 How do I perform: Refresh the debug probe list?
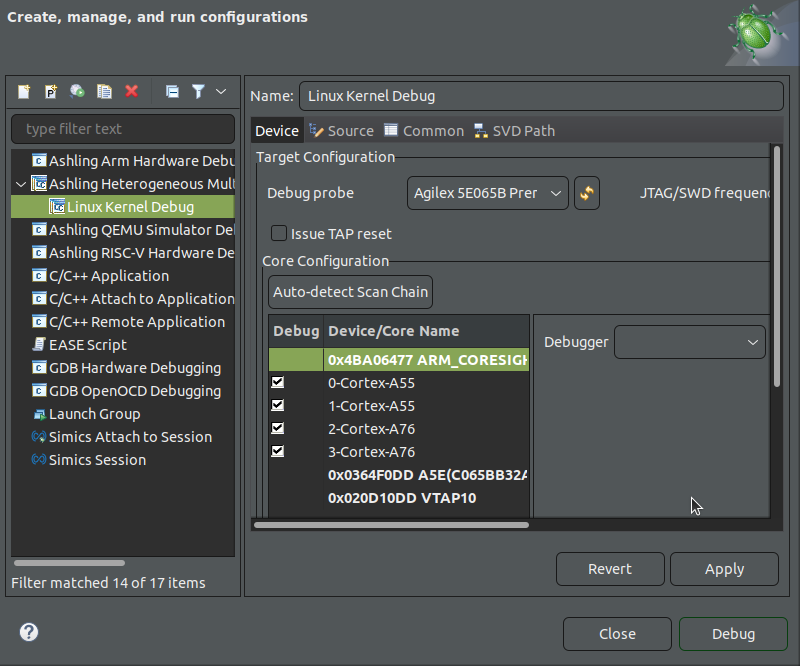[x=587, y=193]
